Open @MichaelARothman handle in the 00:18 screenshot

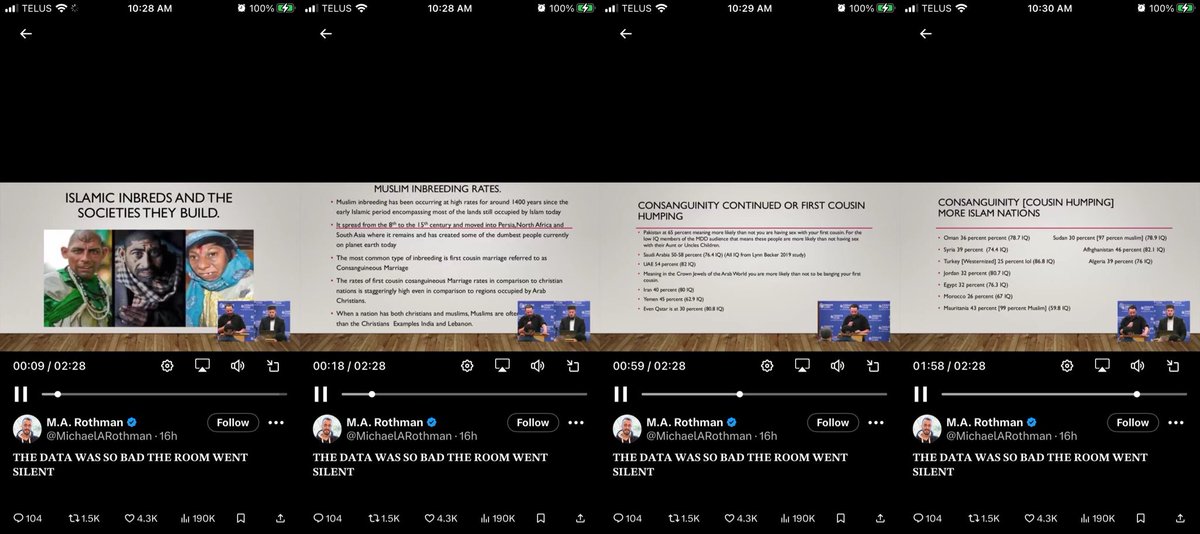point(399,436)
